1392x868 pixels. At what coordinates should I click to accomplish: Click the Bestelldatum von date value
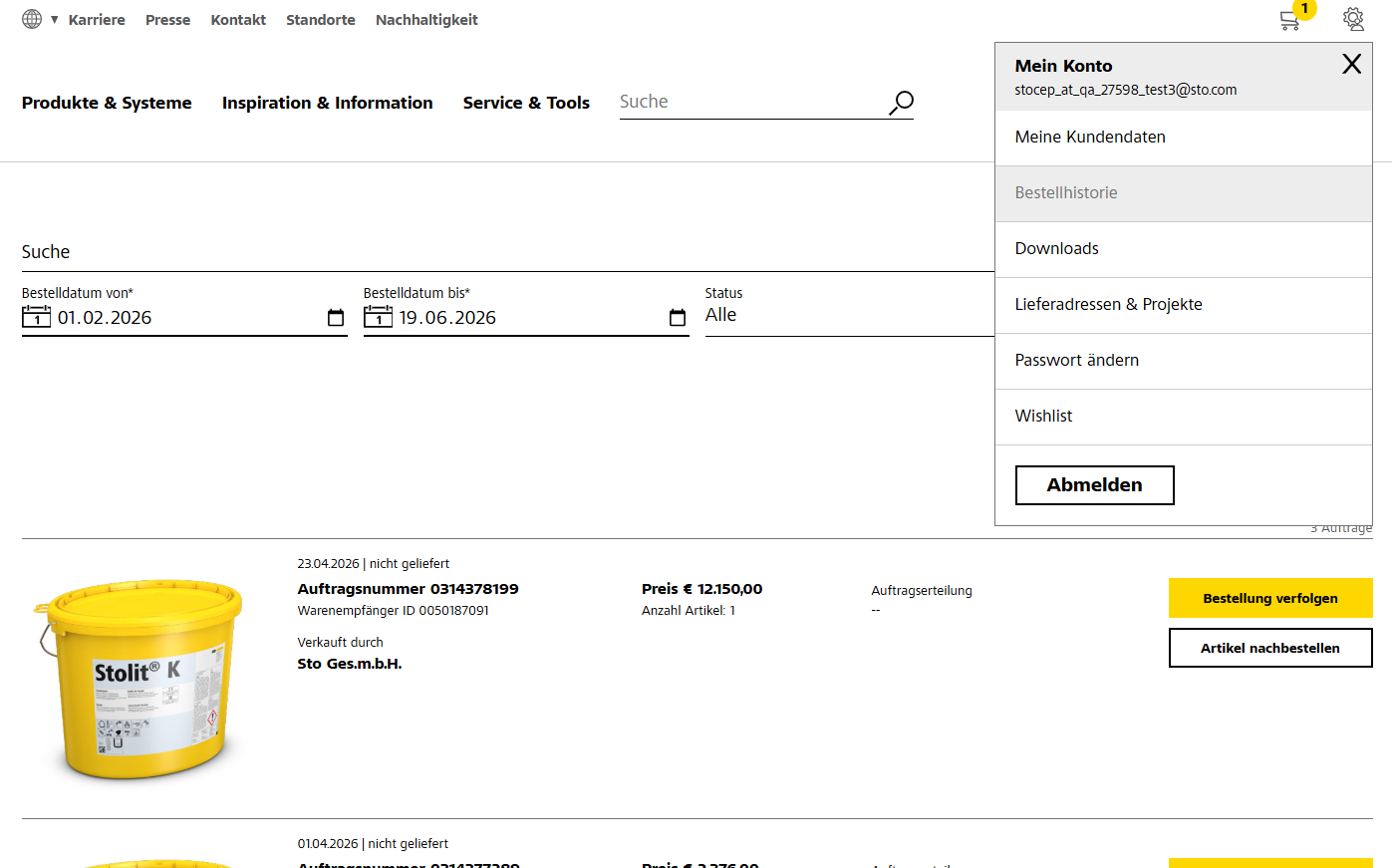[x=105, y=318]
